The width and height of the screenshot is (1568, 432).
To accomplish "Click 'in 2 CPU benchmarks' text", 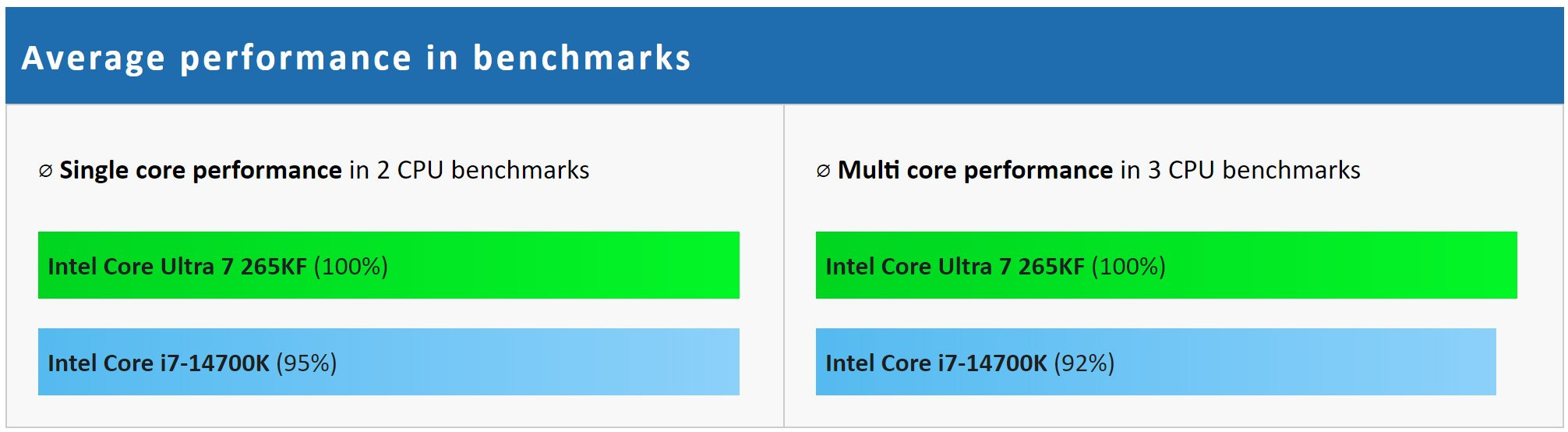I will (x=469, y=170).
